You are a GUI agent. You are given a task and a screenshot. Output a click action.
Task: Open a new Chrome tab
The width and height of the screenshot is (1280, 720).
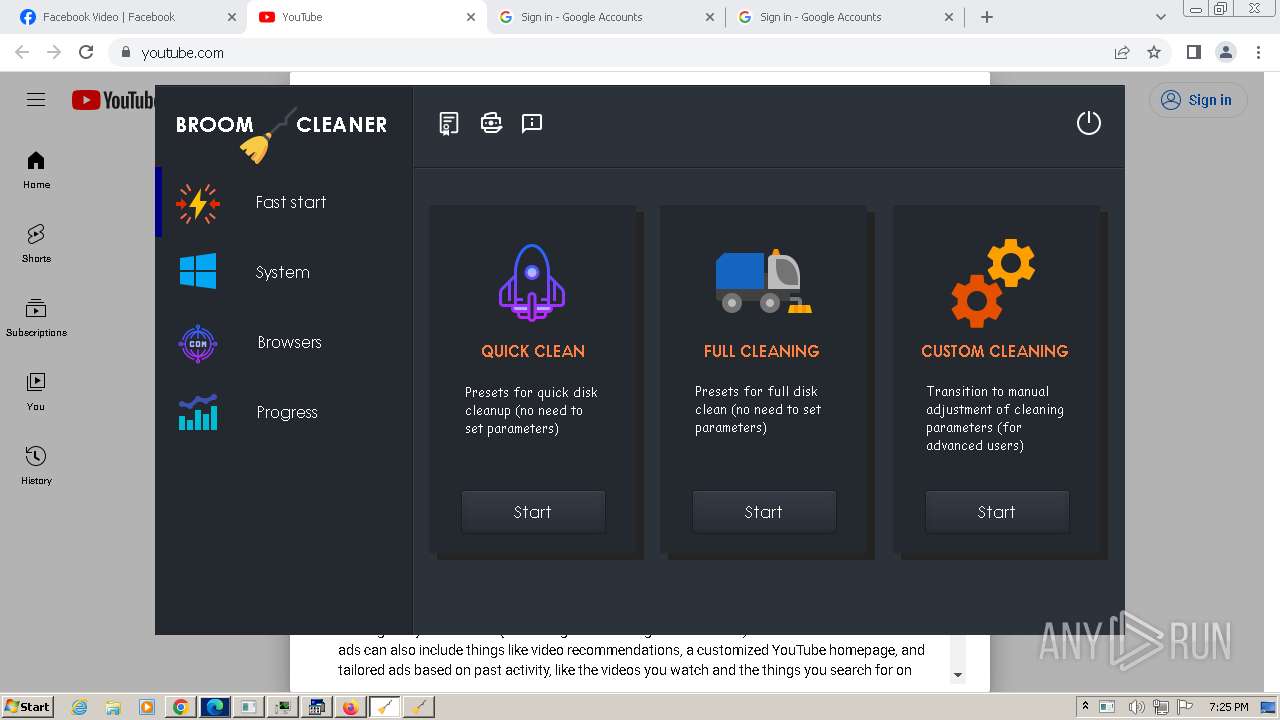987,17
